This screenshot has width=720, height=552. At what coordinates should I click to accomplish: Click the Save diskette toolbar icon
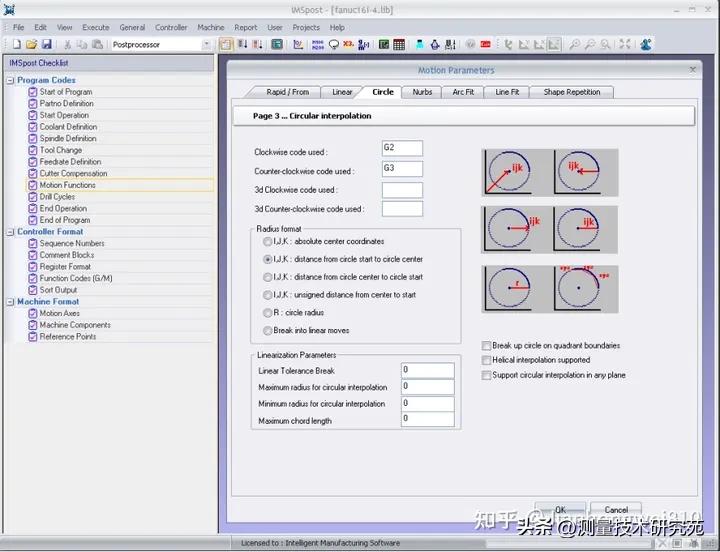[x=46, y=44]
